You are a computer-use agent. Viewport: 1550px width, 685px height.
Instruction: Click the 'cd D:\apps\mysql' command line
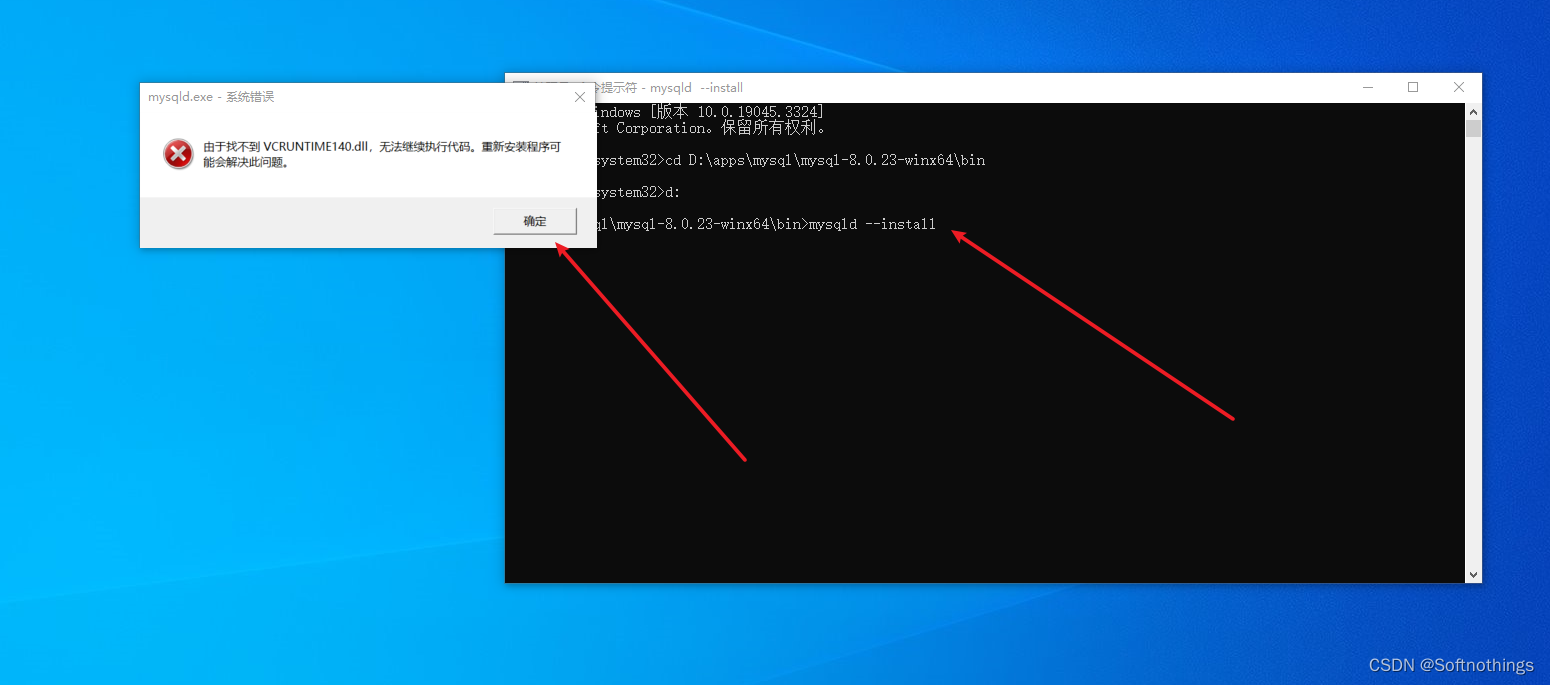tap(791, 160)
